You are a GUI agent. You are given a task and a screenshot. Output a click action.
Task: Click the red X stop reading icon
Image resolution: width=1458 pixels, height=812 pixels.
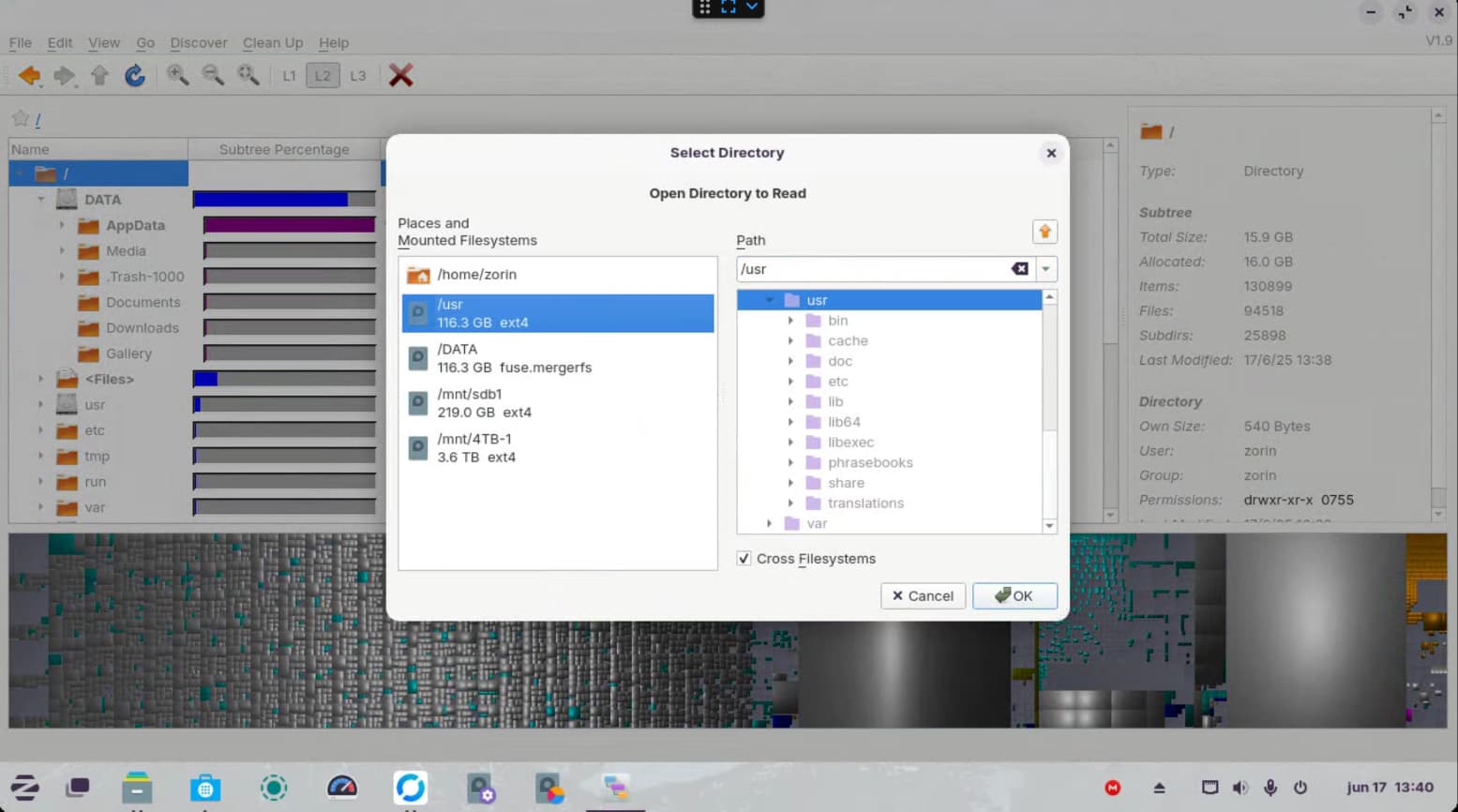[400, 76]
